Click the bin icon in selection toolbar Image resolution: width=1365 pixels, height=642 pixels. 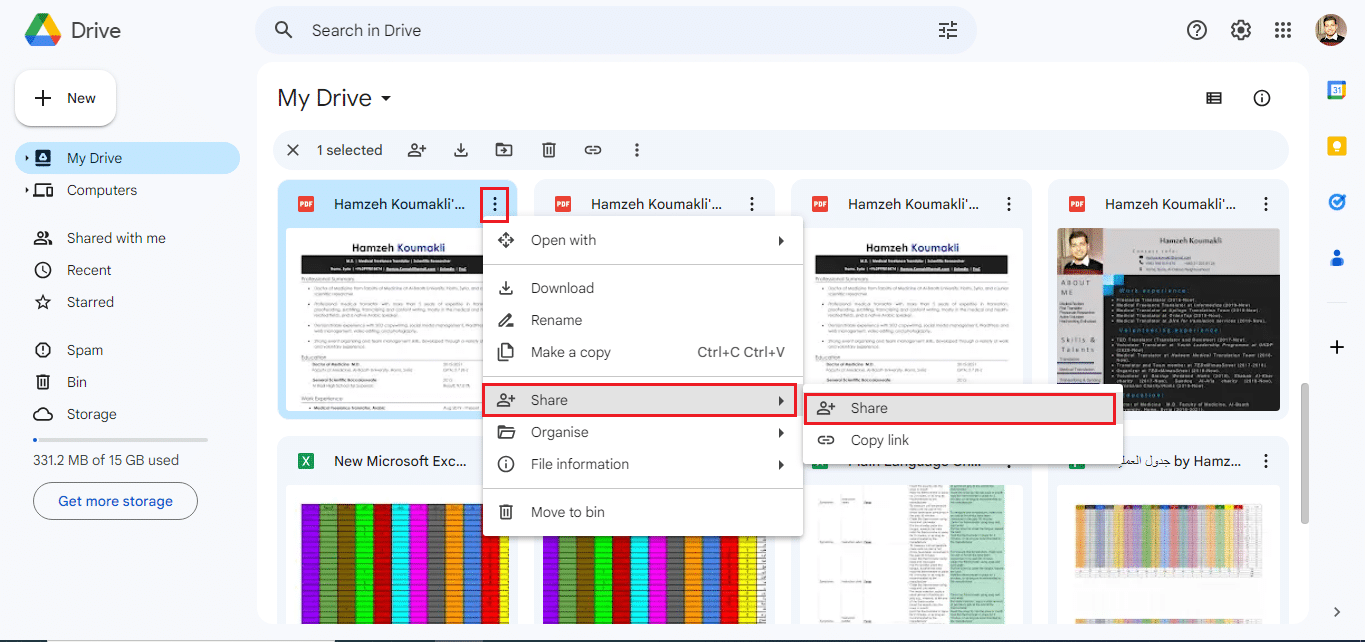(x=549, y=150)
